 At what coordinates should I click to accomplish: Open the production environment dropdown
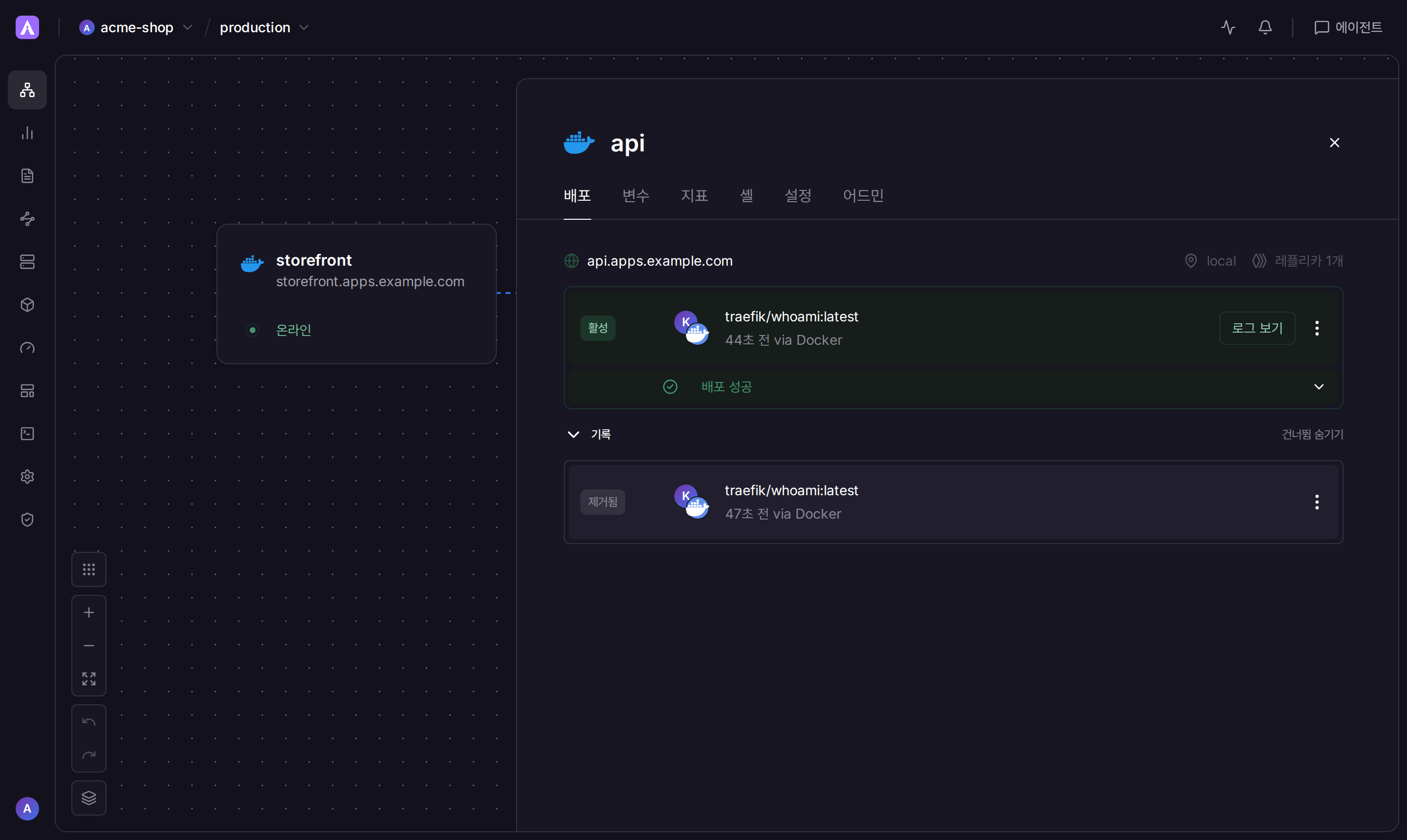pyautogui.click(x=264, y=27)
